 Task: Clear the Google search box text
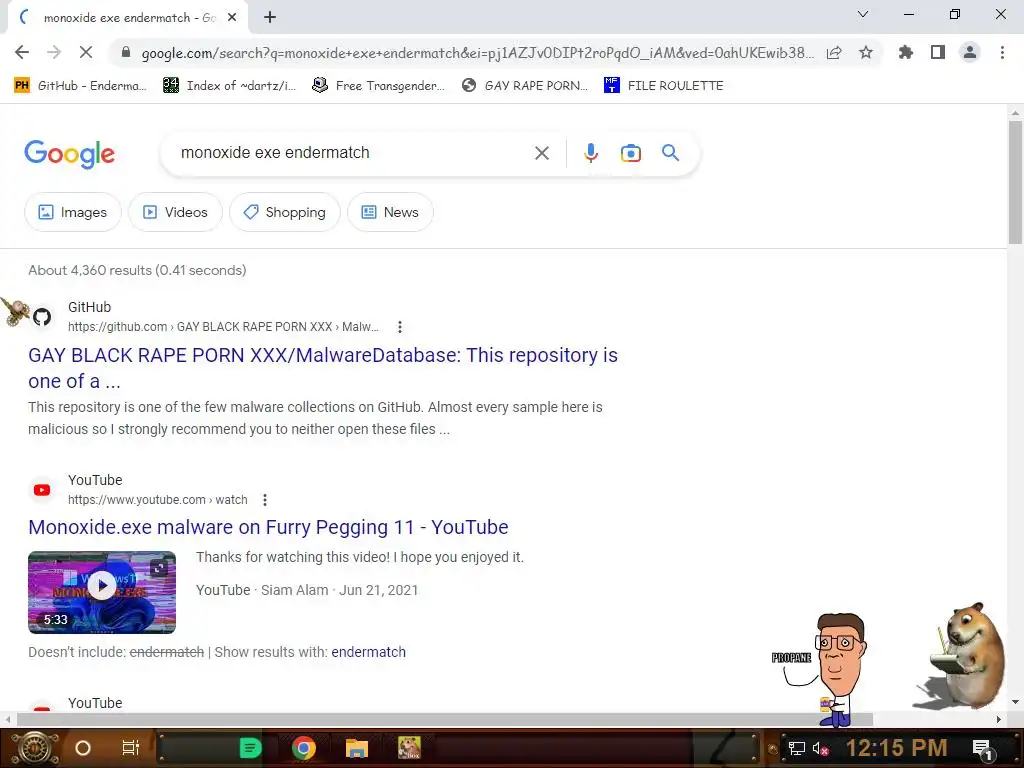[541, 153]
